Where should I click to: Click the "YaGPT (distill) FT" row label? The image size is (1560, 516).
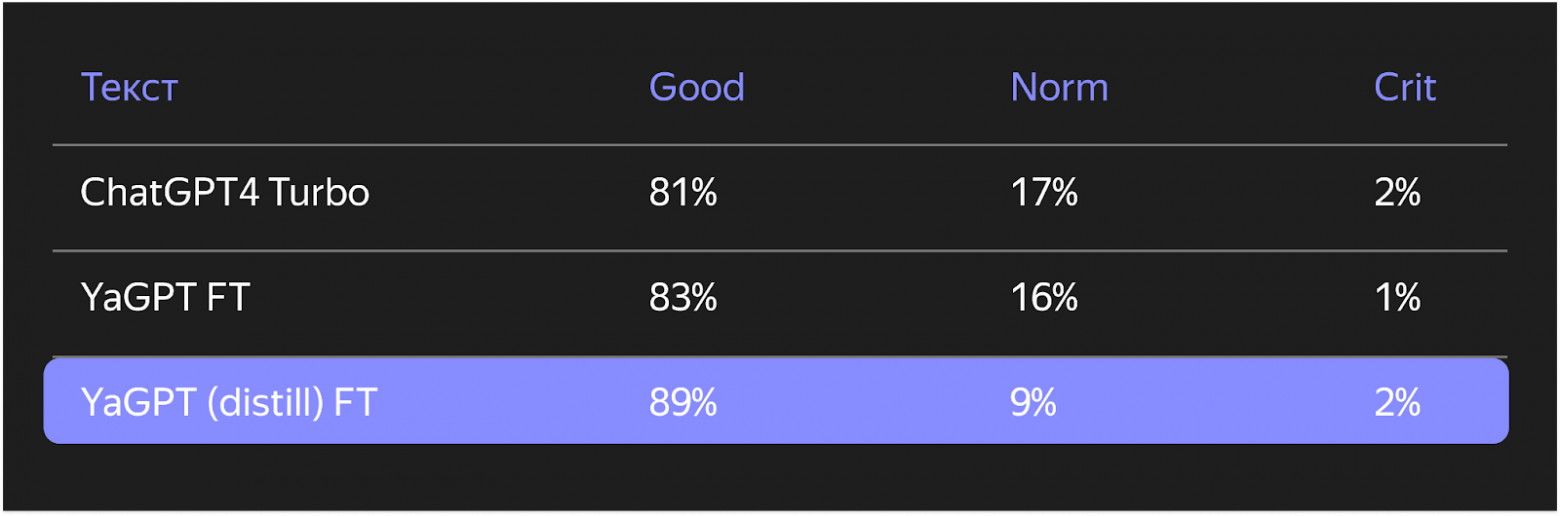[229, 402]
